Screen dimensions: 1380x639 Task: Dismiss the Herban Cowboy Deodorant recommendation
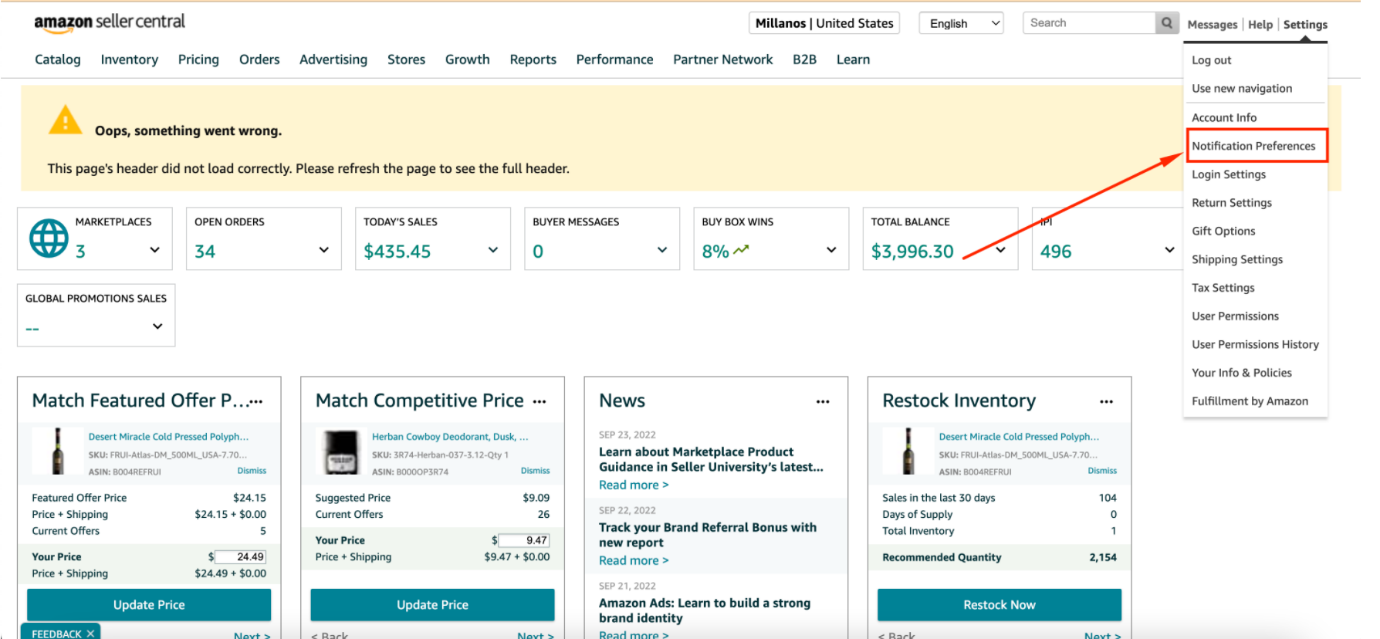point(535,471)
